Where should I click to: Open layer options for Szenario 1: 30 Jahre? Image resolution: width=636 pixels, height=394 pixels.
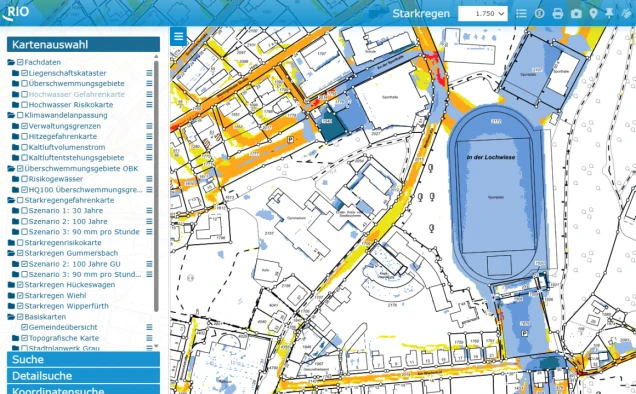pyautogui.click(x=149, y=211)
